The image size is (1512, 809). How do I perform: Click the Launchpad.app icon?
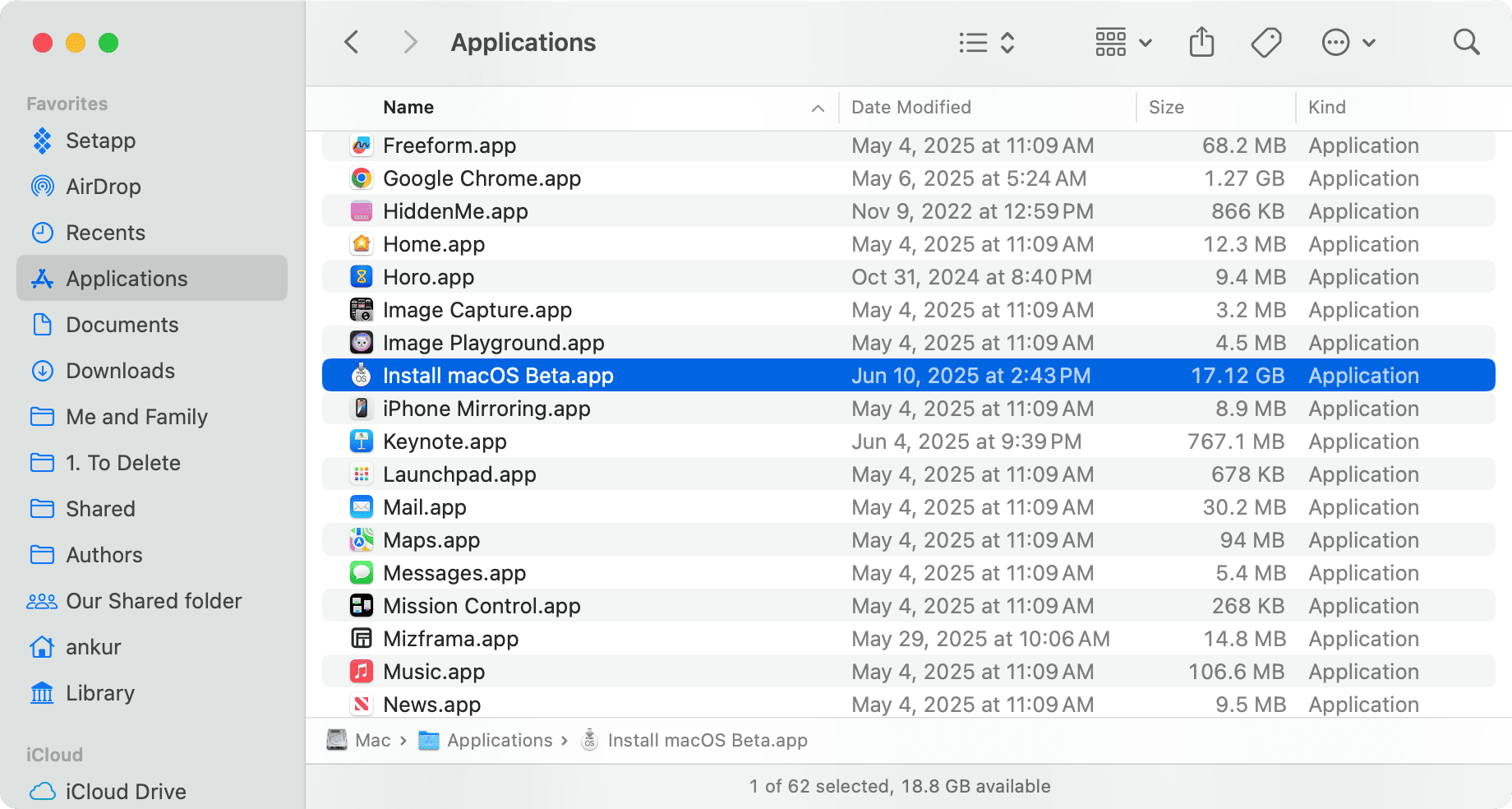pos(362,474)
